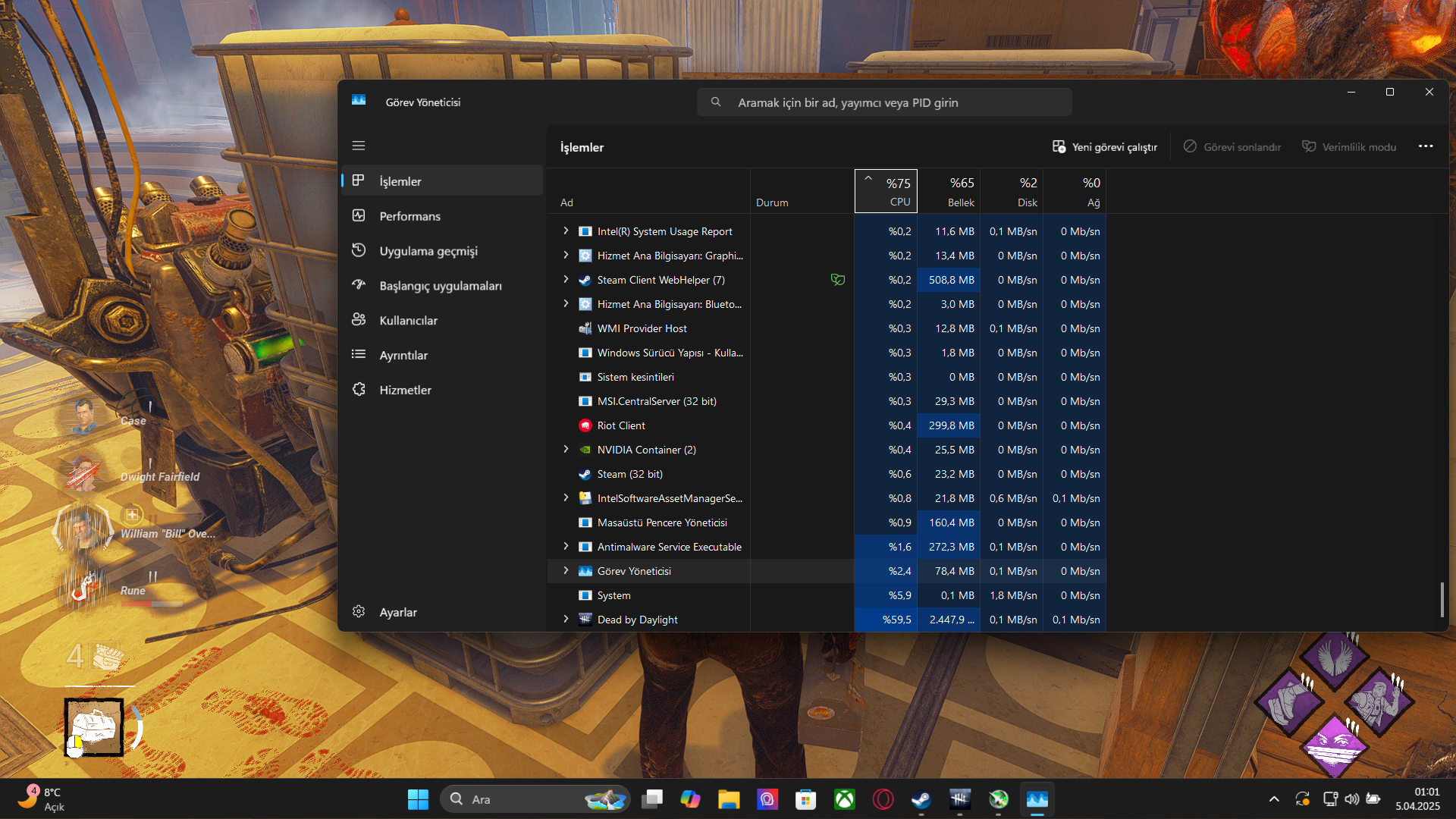
Task: Click the three-dot more options icon
Action: [x=1426, y=146]
